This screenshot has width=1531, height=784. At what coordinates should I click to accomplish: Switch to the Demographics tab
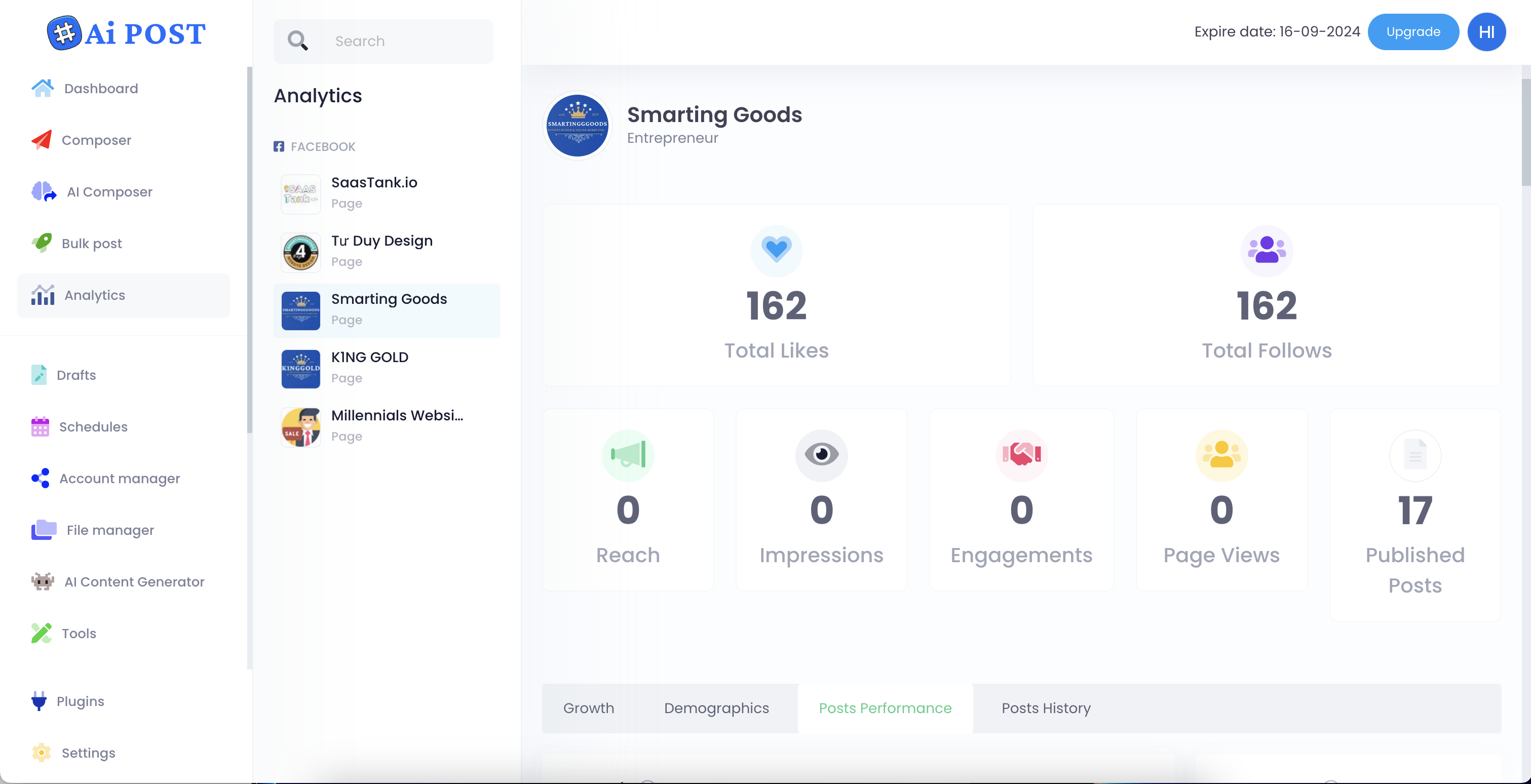[716, 708]
